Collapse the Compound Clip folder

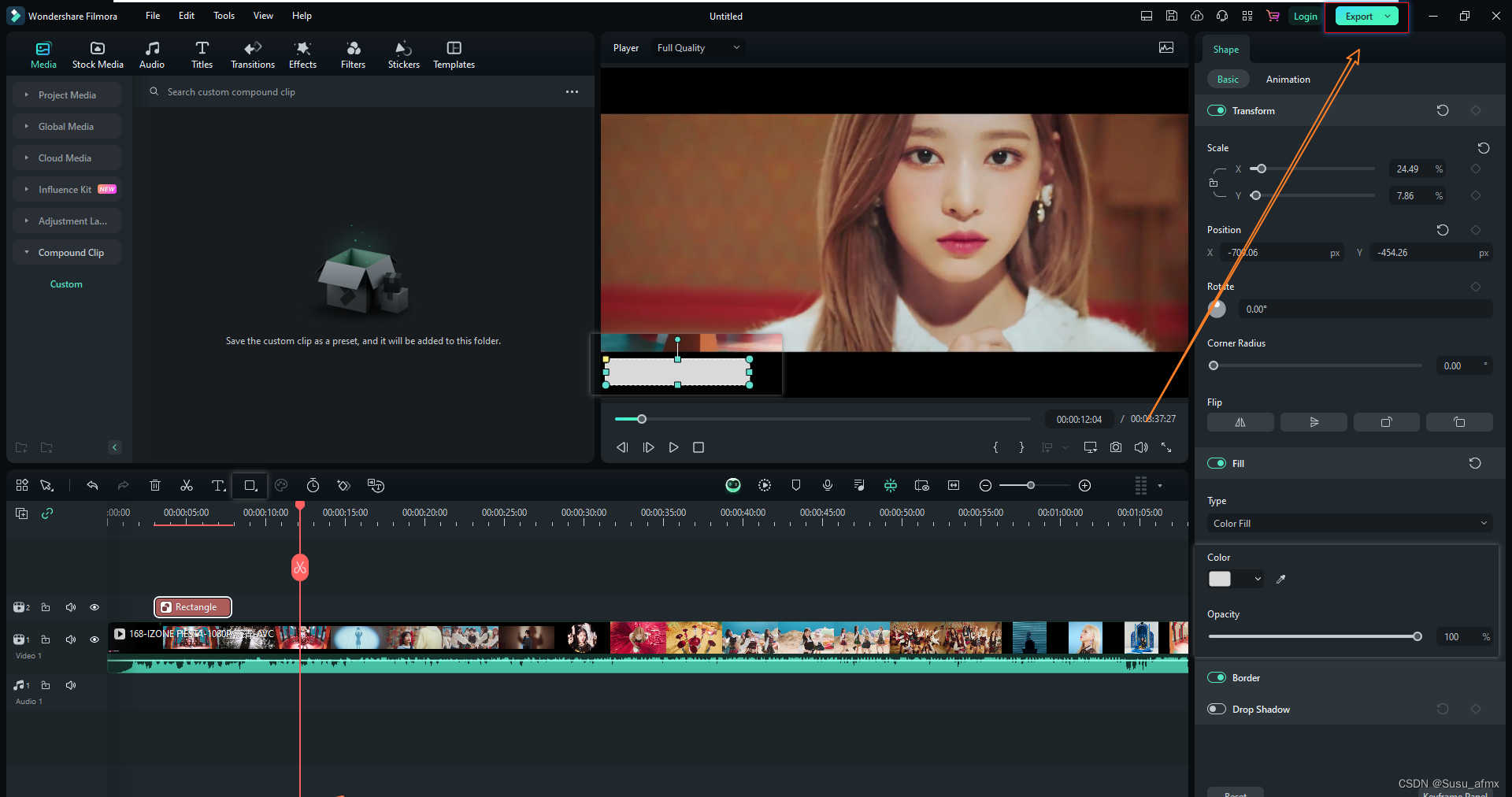[27, 253]
